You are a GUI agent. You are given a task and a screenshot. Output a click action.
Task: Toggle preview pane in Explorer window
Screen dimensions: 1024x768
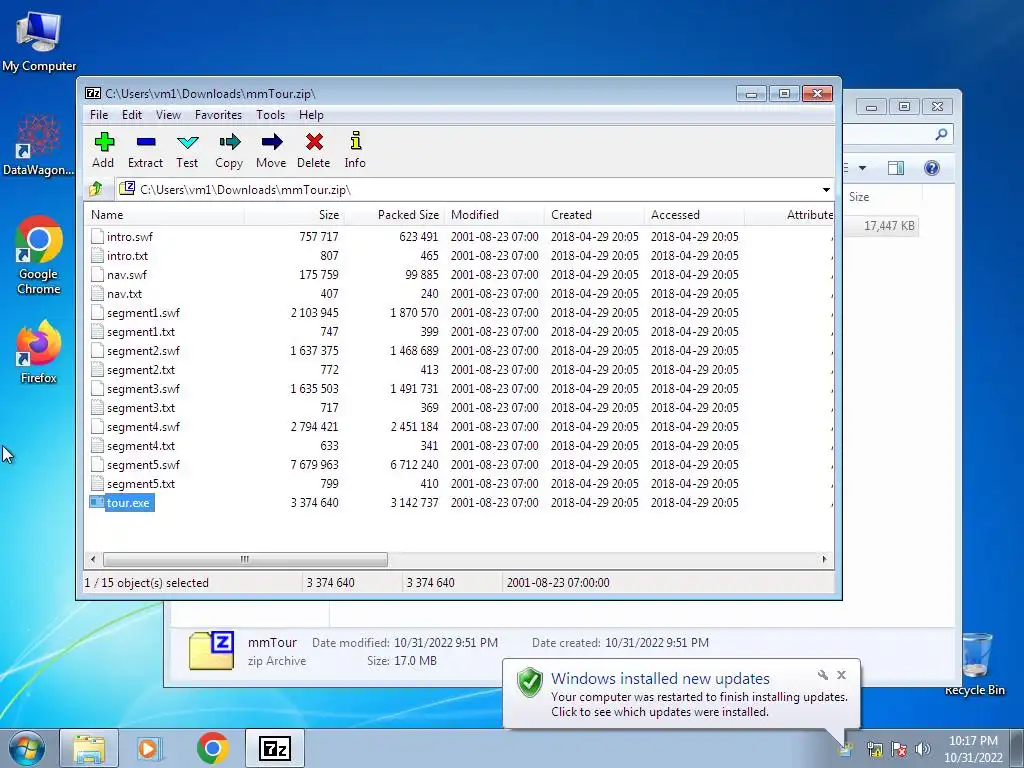pyautogui.click(x=896, y=168)
